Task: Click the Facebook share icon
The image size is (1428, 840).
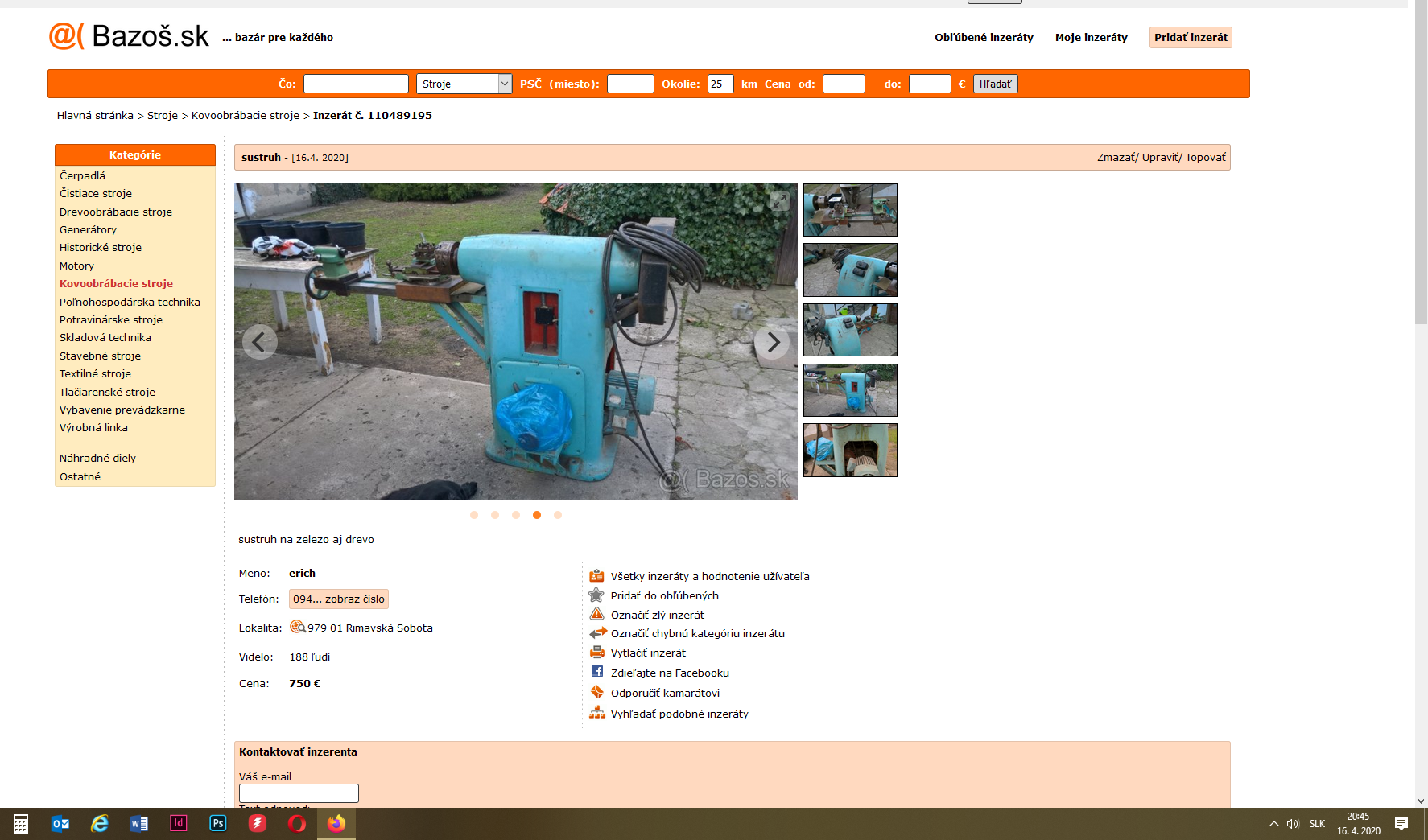Action: pyautogui.click(x=596, y=672)
